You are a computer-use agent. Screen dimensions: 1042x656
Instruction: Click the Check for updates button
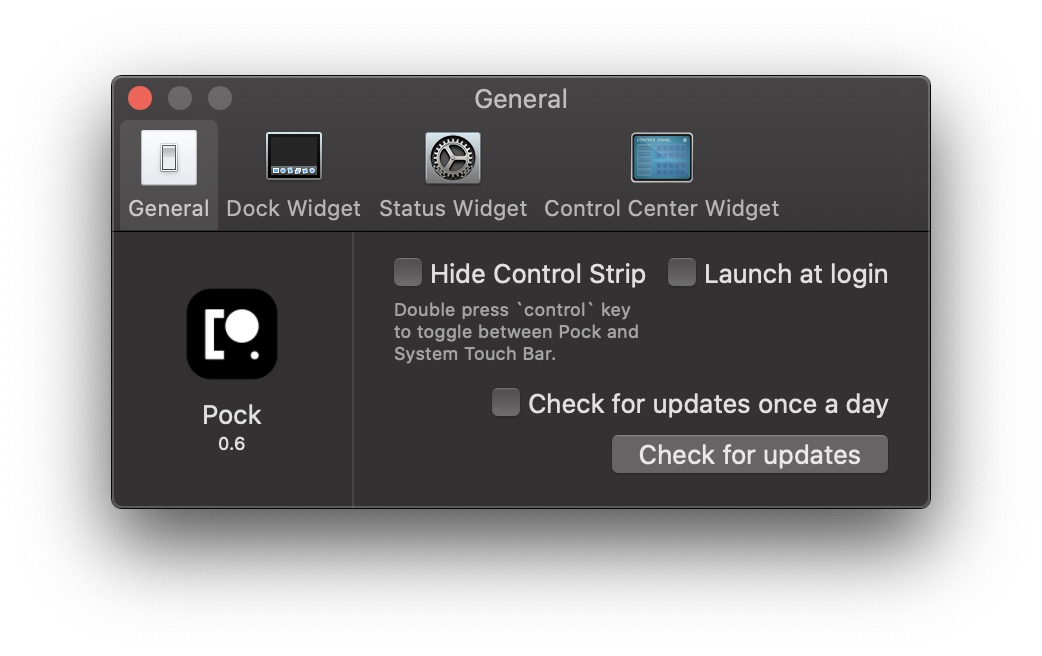pyautogui.click(x=749, y=454)
